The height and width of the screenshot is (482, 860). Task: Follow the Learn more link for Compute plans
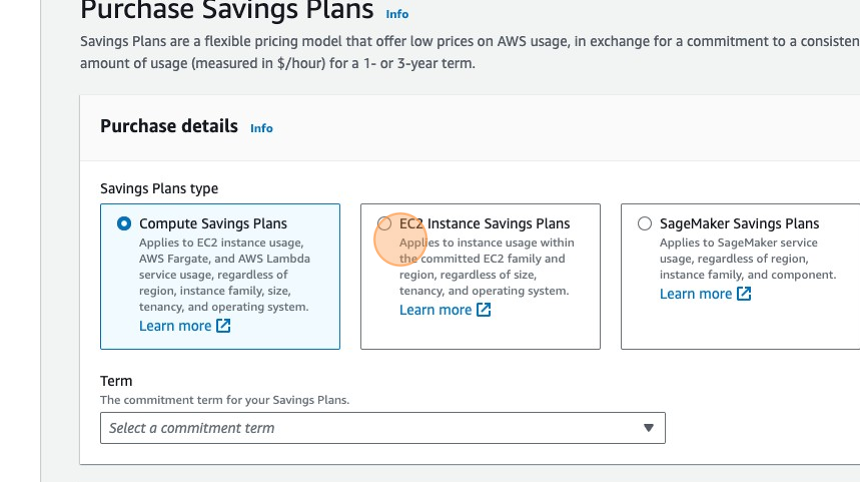175,326
